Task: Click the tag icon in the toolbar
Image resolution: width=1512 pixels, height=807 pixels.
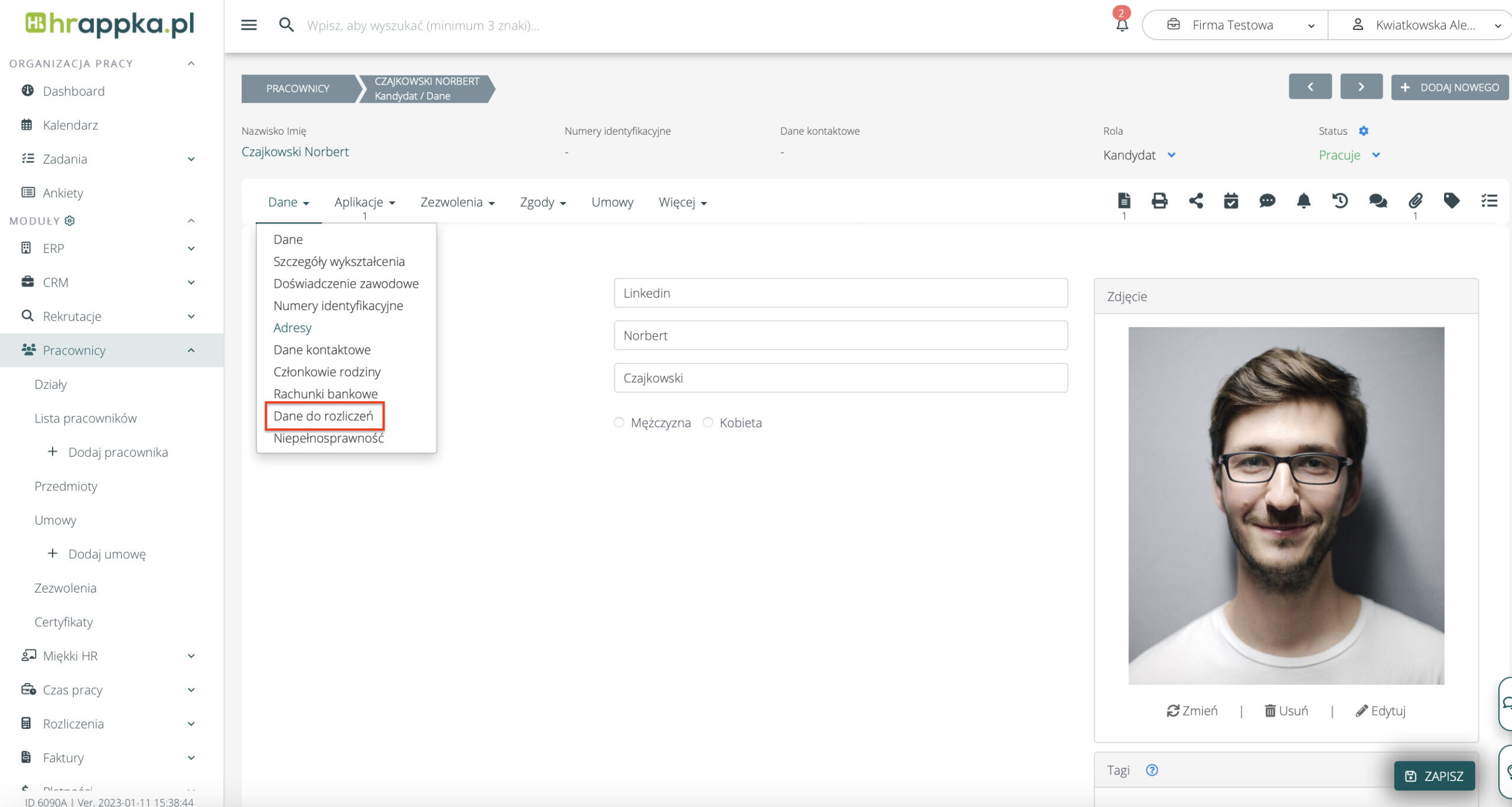Action: (x=1451, y=201)
